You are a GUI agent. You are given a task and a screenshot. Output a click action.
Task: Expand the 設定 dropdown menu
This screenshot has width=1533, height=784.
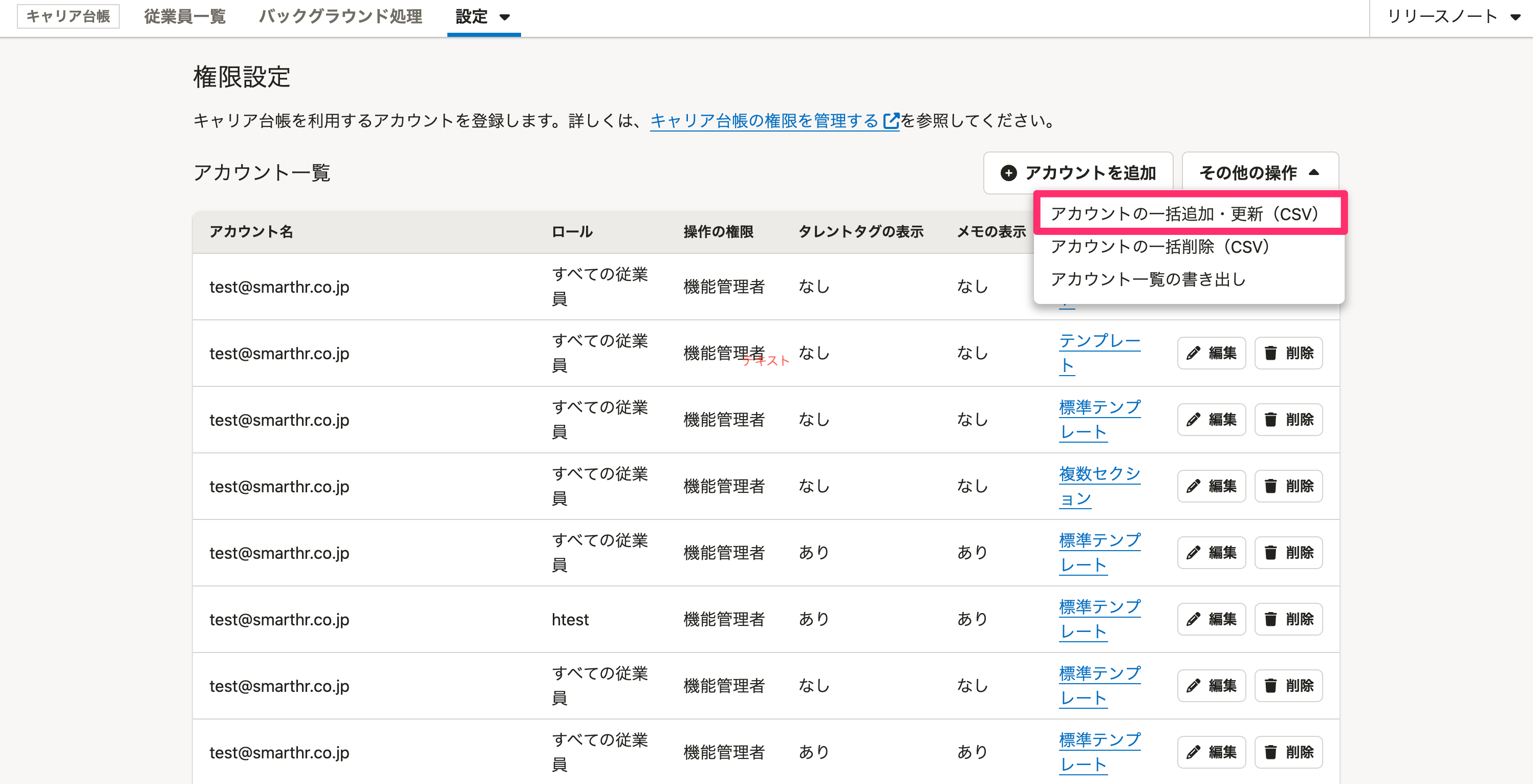483,17
